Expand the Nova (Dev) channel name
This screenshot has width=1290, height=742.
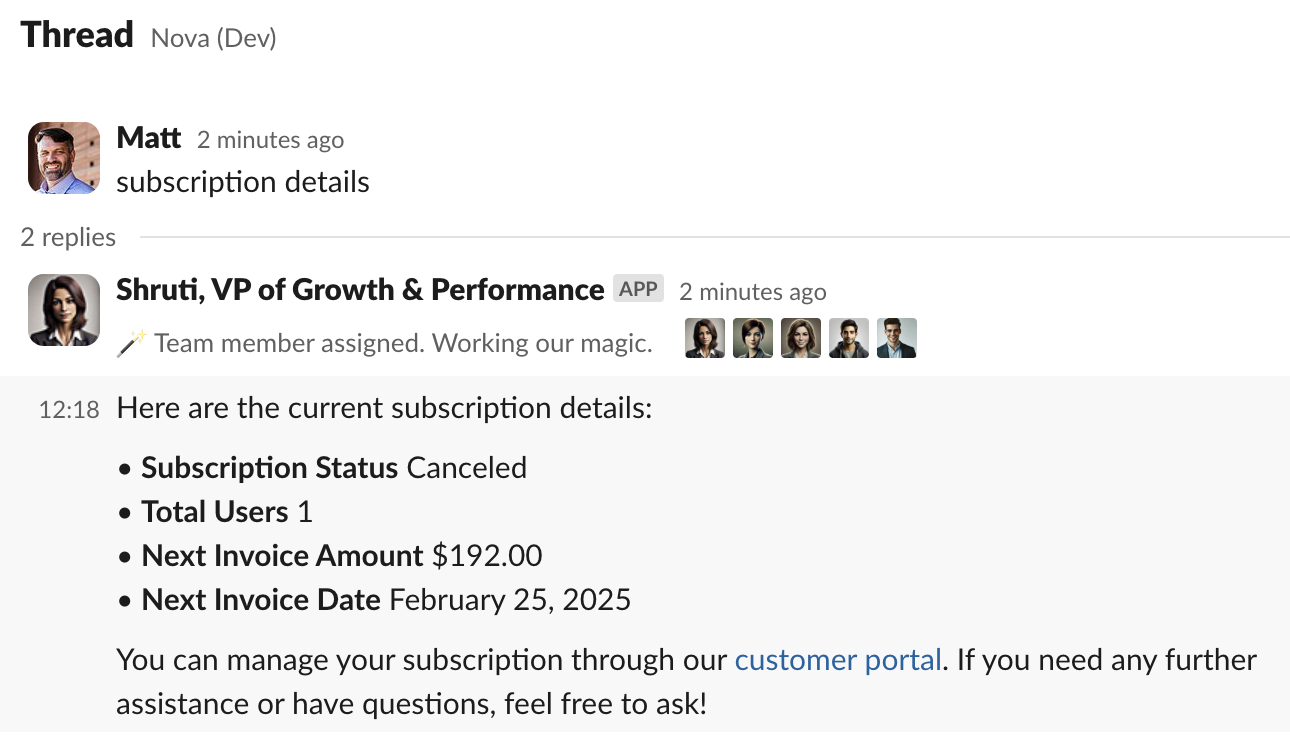pyautogui.click(x=213, y=38)
